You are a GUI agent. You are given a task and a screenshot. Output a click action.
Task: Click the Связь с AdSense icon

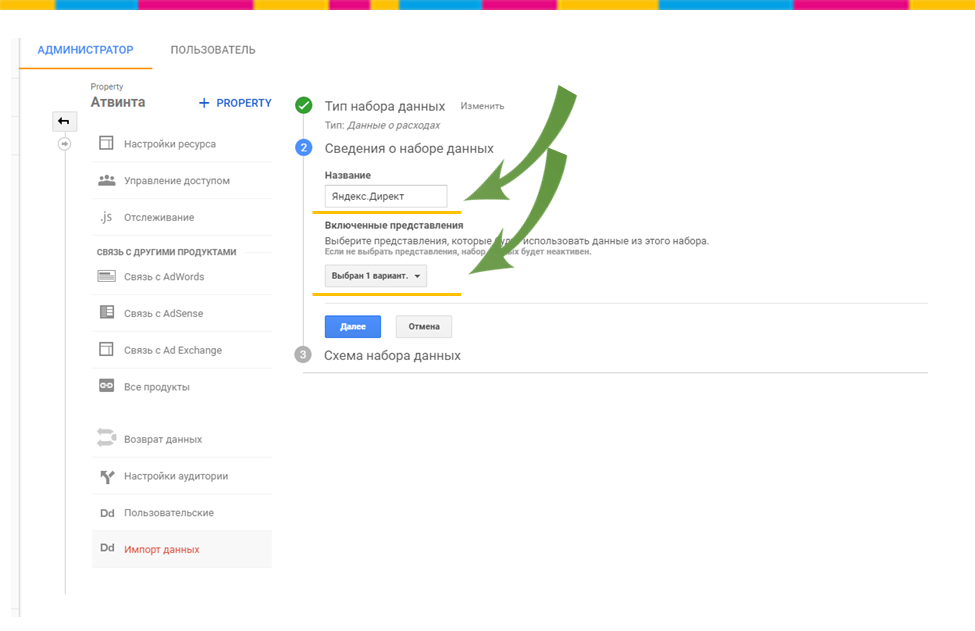pos(107,312)
